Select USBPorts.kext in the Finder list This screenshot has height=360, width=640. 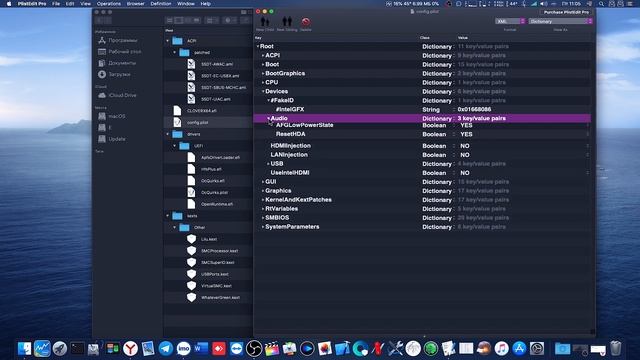[x=215, y=274]
